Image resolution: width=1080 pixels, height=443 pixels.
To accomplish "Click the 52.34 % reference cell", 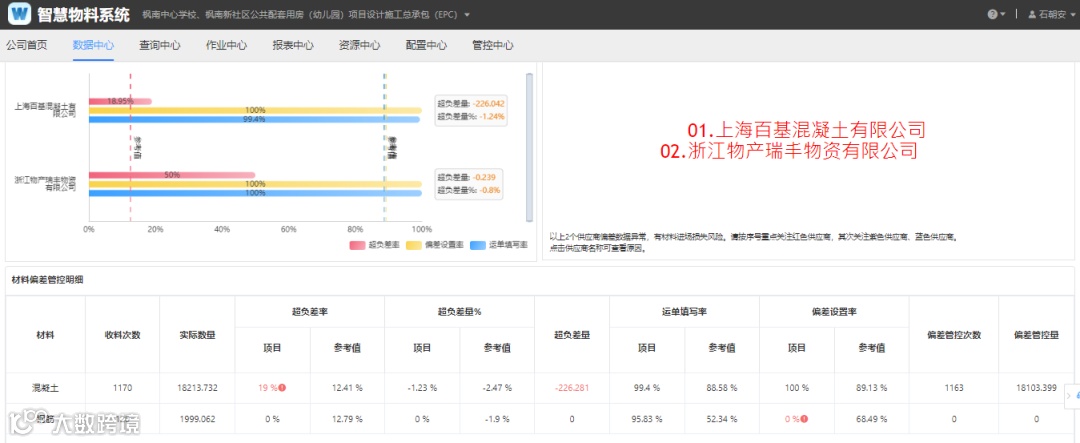I will (722, 418).
